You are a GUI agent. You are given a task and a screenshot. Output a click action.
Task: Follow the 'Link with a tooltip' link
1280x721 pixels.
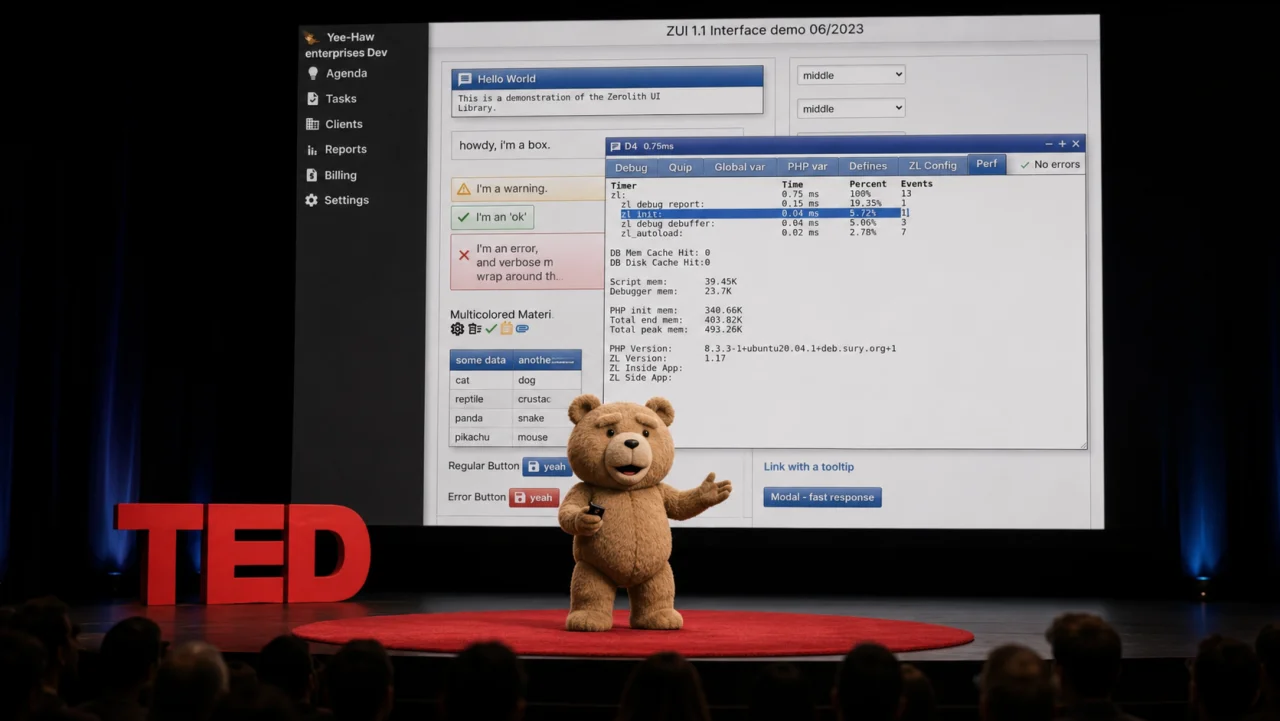[809, 467]
